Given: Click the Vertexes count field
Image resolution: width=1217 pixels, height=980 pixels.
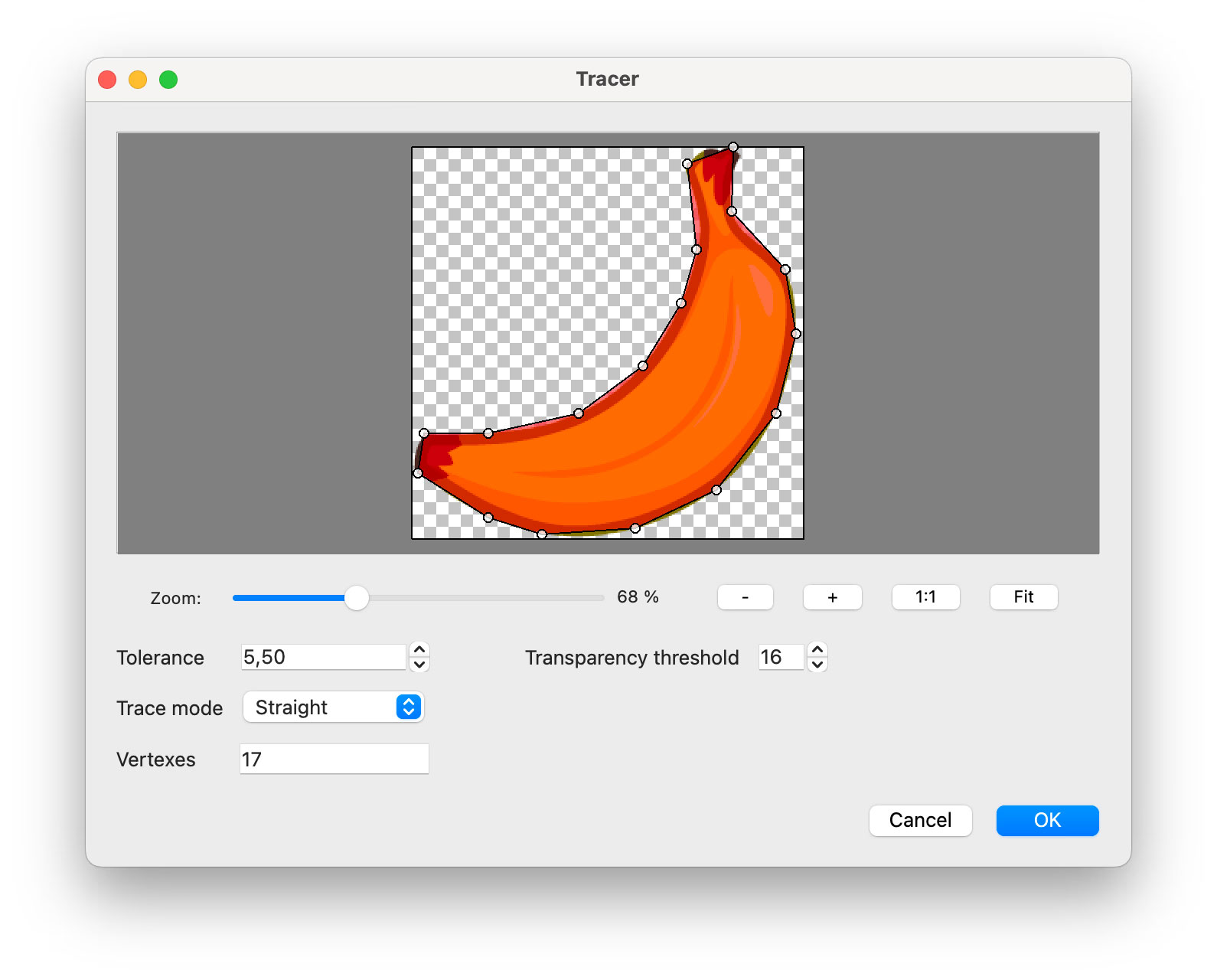Looking at the screenshot, I should [334, 759].
